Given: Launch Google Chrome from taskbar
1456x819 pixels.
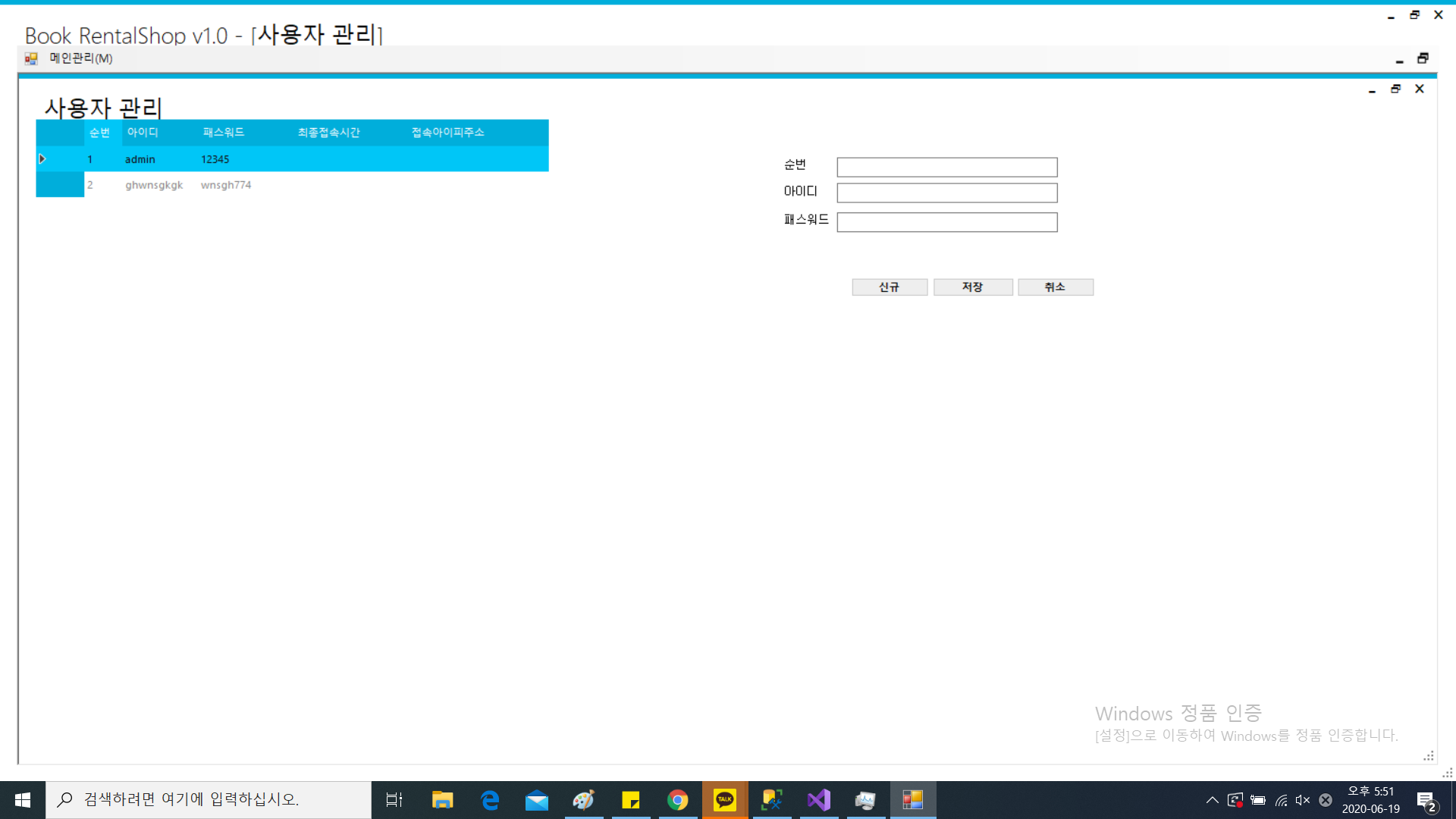Looking at the screenshot, I should pyautogui.click(x=677, y=799).
